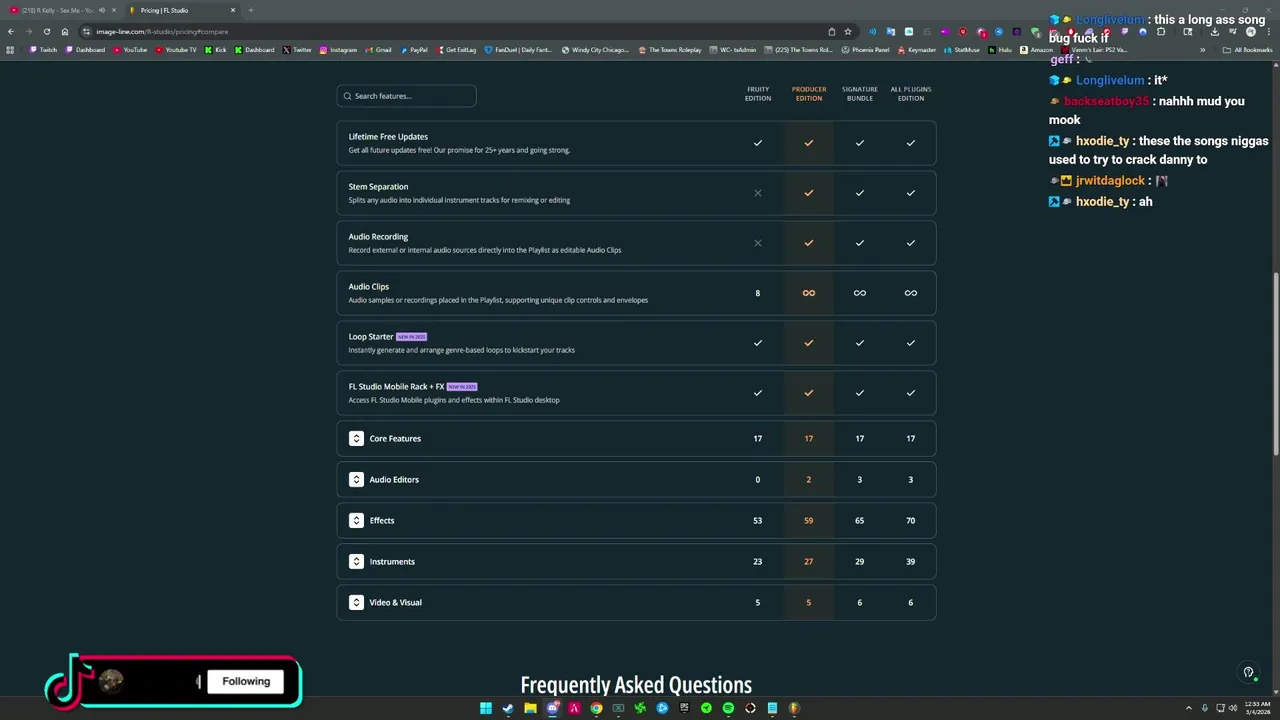Switch to the R Kelly YouTube tab
The height and width of the screenshot is (720, 1280).
click(60, 10)
